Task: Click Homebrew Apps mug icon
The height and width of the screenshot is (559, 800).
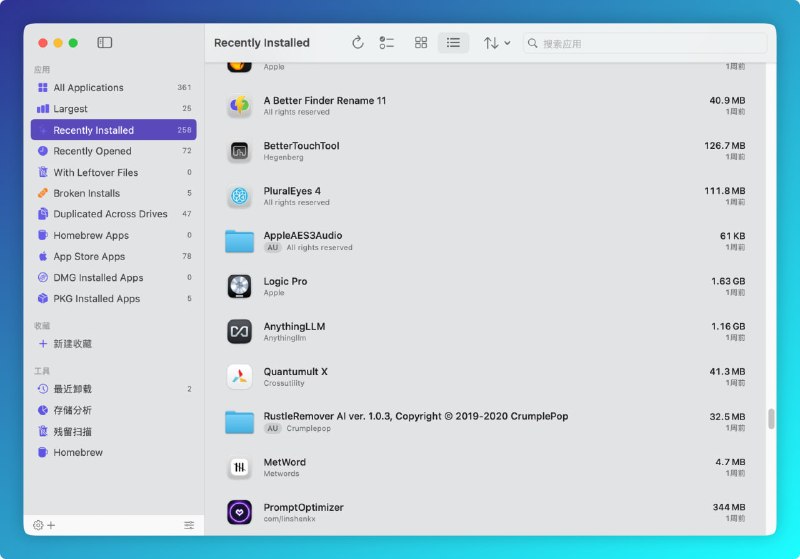Action: [x=43, y=235]
